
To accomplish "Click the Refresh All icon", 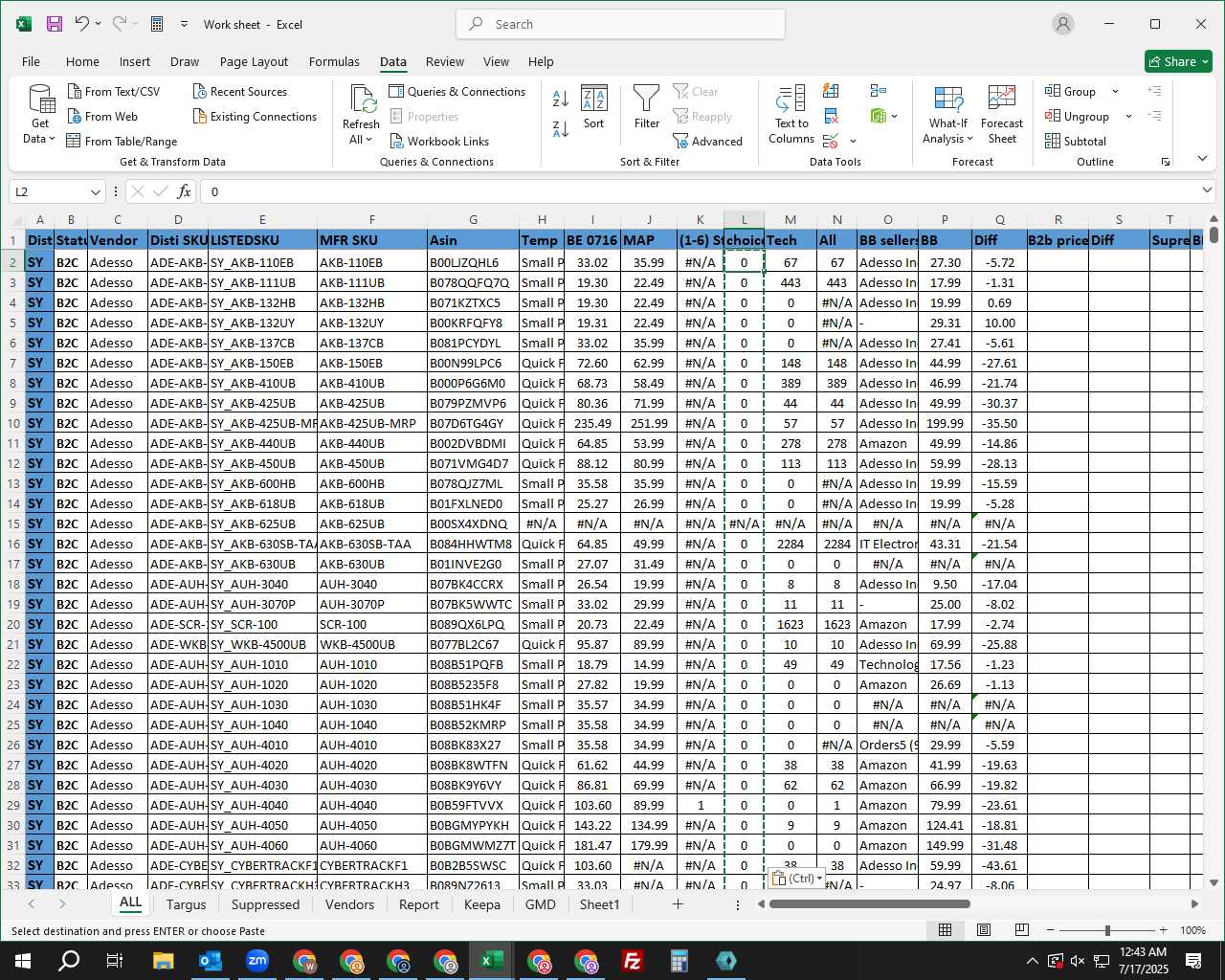I will 363,100.
